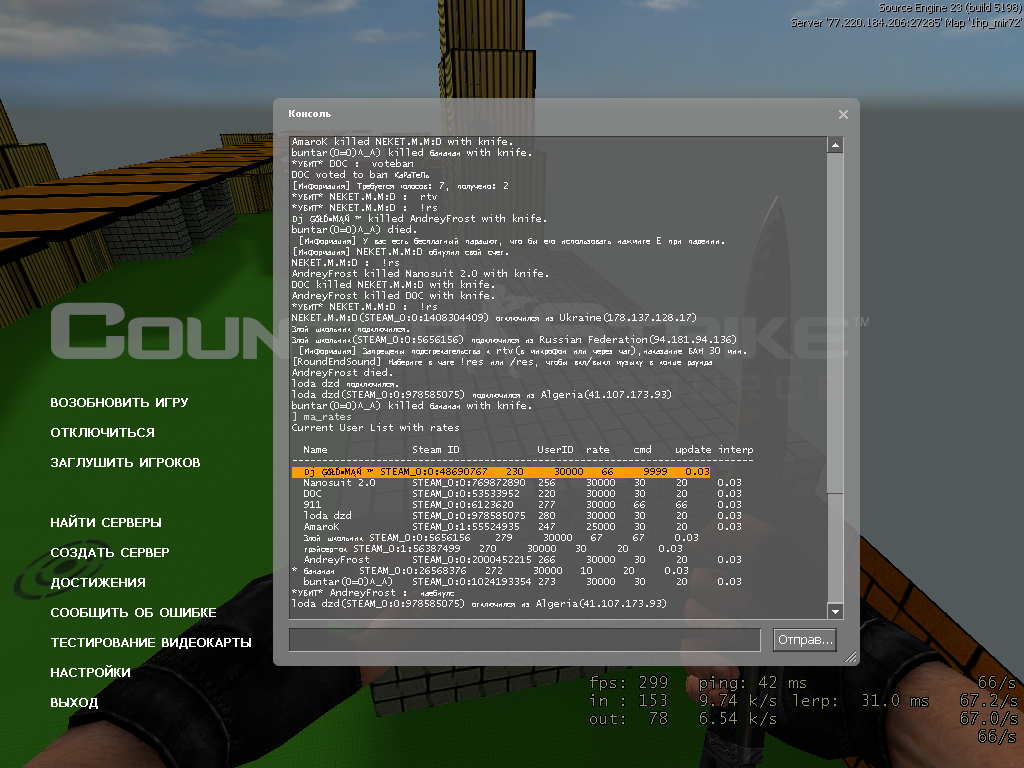Click the Консоль title bar text

[x=310, y=114]
